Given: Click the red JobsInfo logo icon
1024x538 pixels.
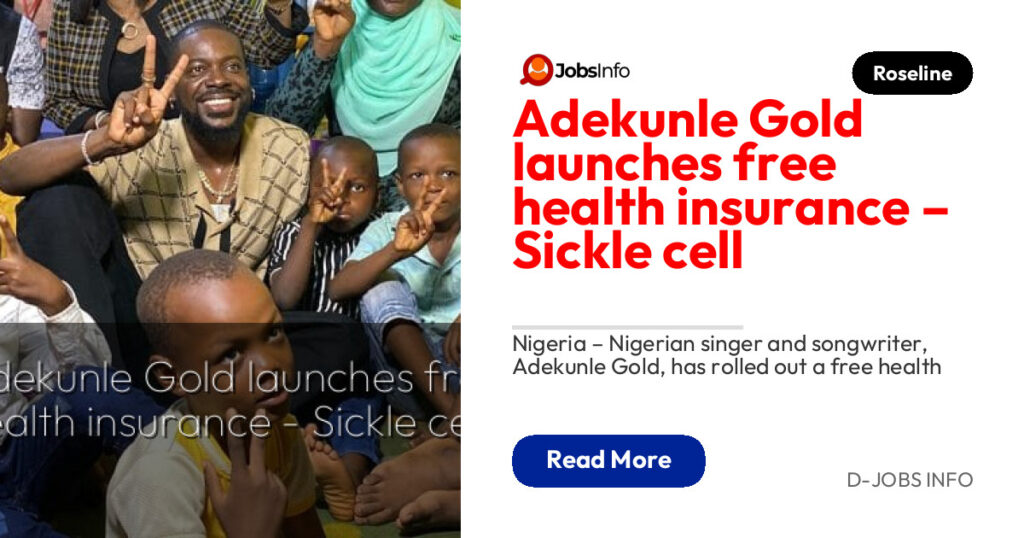Looking at the screenshot, I should point(537,70).
